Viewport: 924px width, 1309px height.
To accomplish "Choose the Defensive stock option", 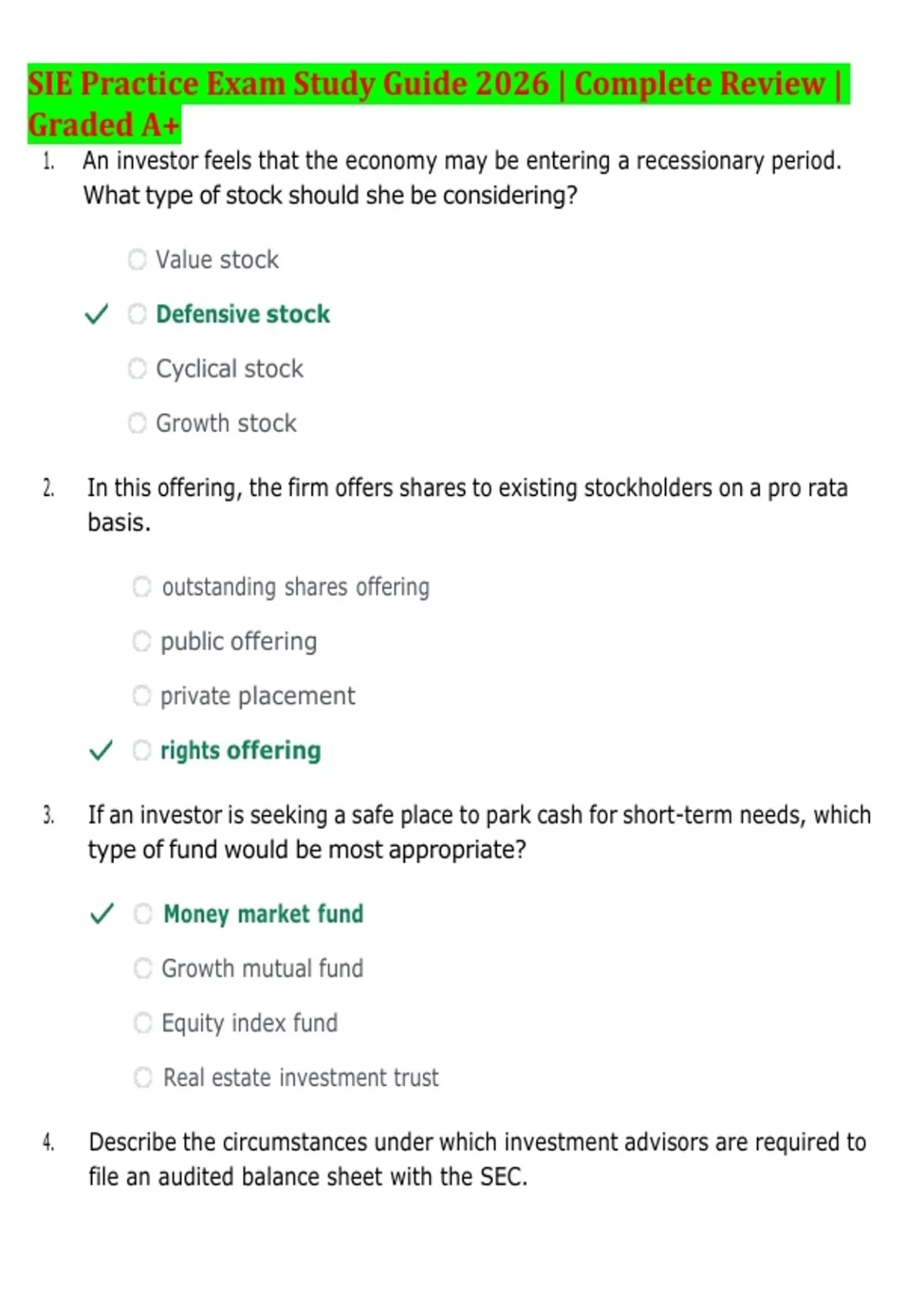I will click(137, 314).
